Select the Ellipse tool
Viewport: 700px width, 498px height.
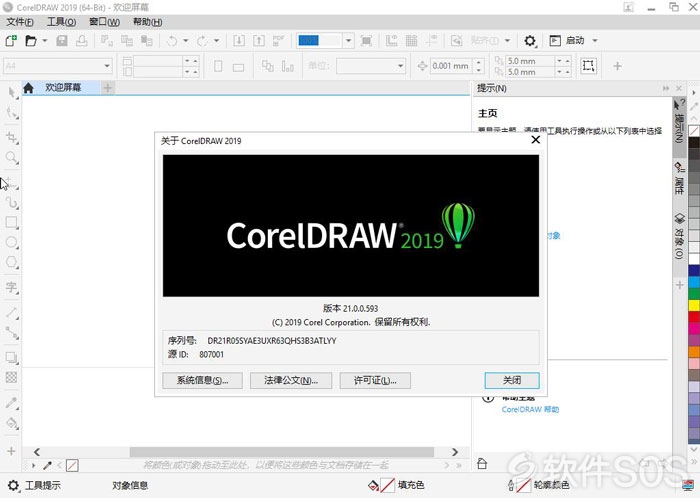click(12, 242)
